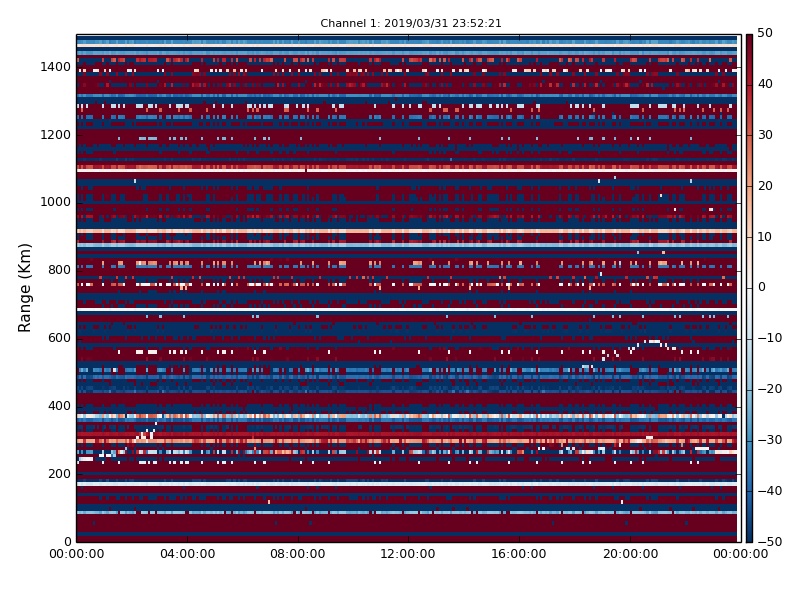
Task: Click the x-axis tick label 20:00:00
Action: [x=630, y=554]
